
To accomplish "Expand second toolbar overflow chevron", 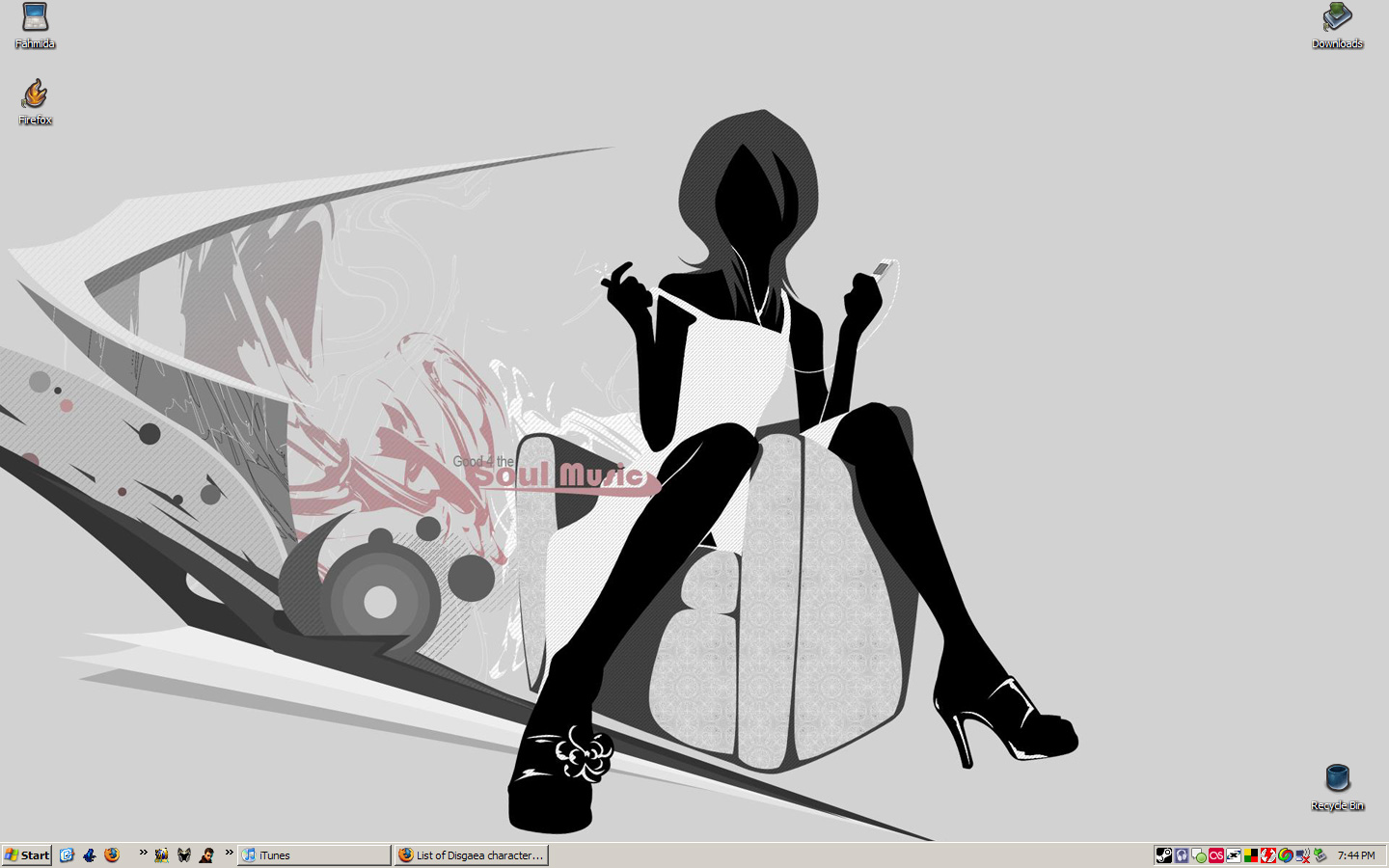I will pos(229,853).
